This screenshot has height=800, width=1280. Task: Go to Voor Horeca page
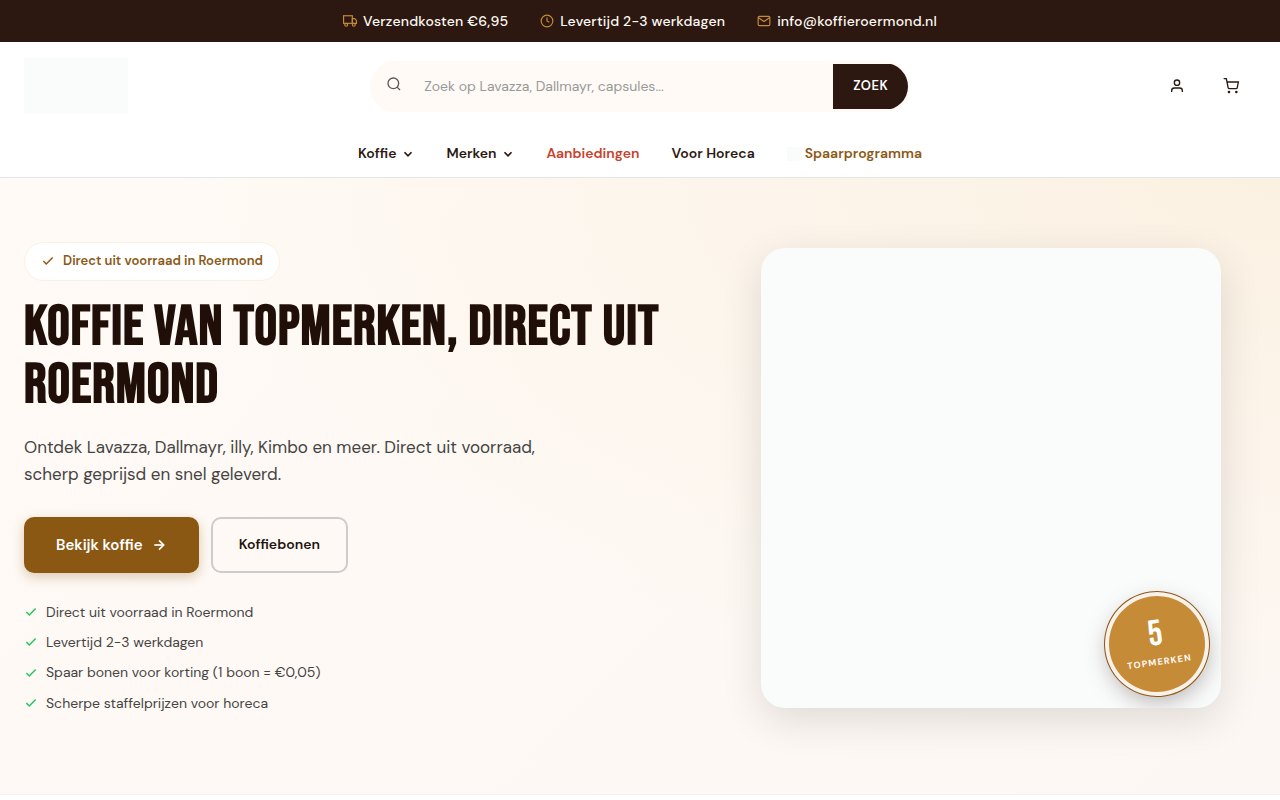713,153
